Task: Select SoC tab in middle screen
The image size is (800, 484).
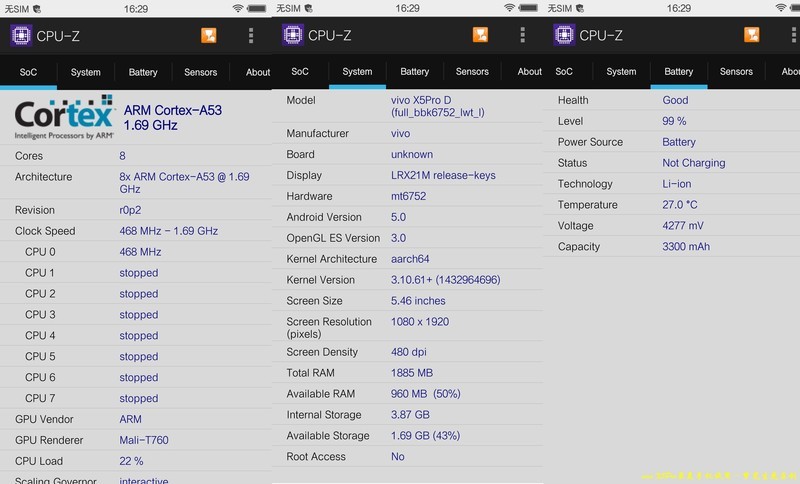Action: click(x=300, y=71)
